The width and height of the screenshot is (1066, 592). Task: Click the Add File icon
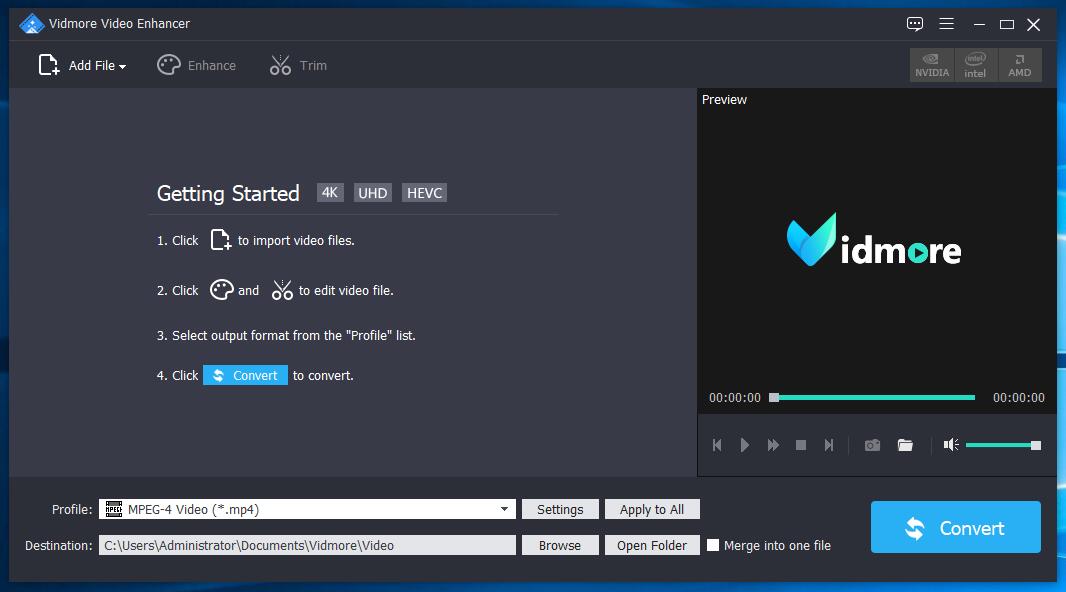point(49,65)
